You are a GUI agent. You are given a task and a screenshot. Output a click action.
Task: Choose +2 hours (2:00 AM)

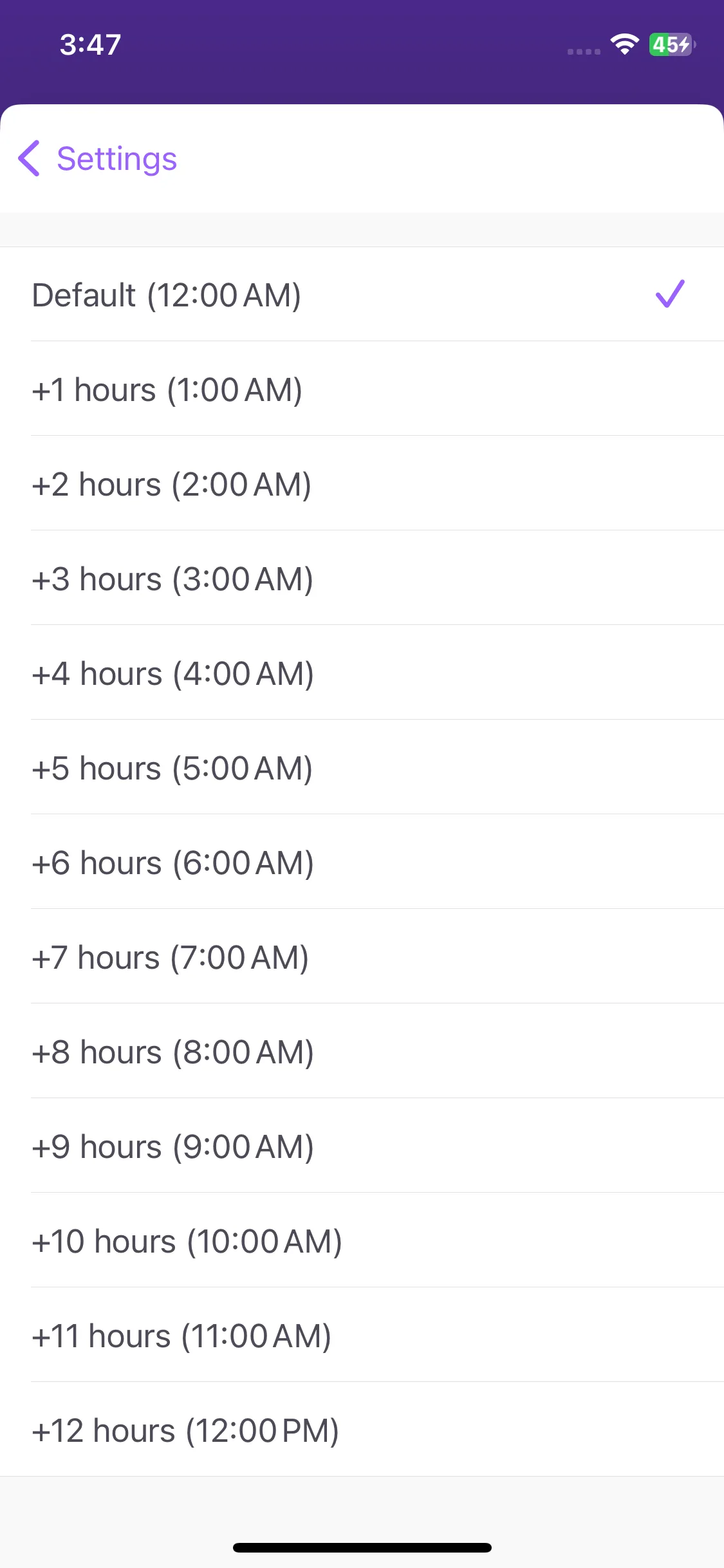[x=362, y=483]
